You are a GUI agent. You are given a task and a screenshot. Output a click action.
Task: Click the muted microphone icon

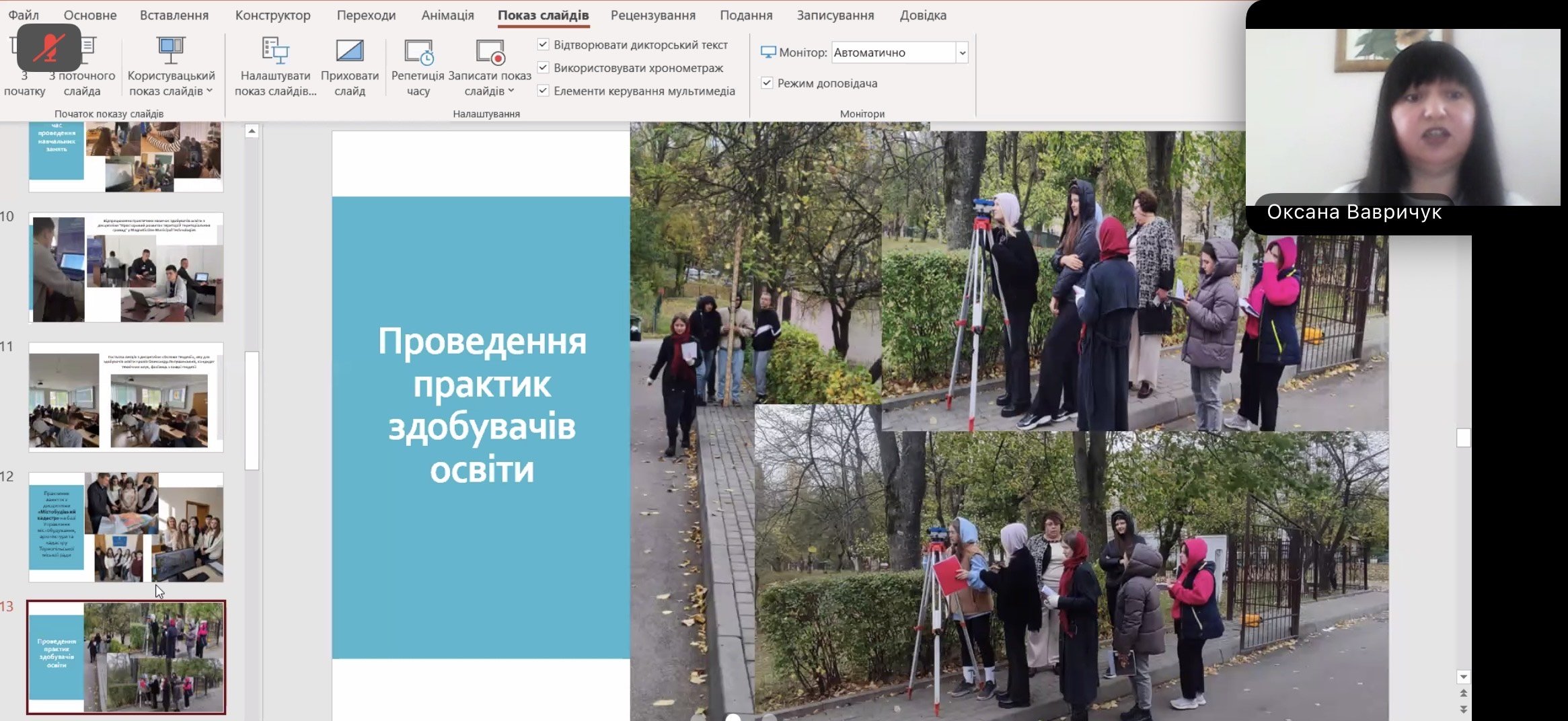pos(49,48)
